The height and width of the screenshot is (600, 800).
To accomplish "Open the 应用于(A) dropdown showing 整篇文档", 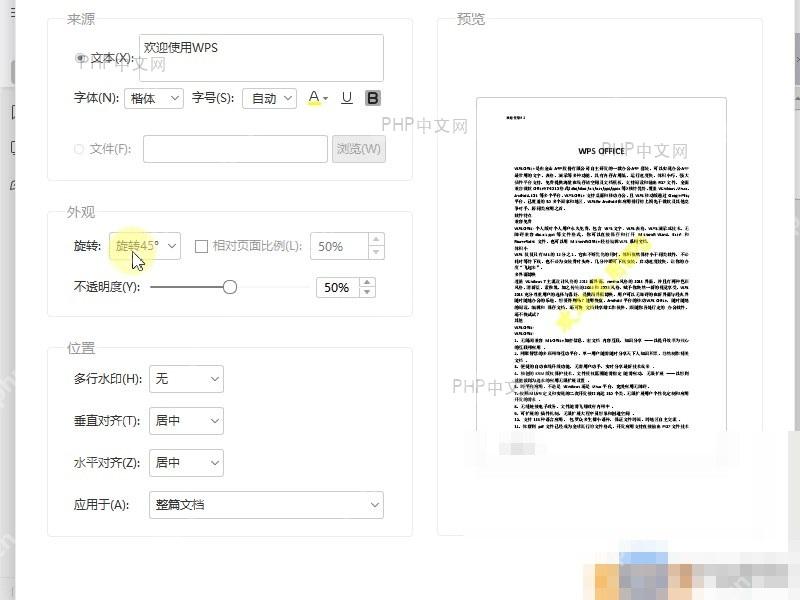I will pyautogui.click(x=266, y=505).
